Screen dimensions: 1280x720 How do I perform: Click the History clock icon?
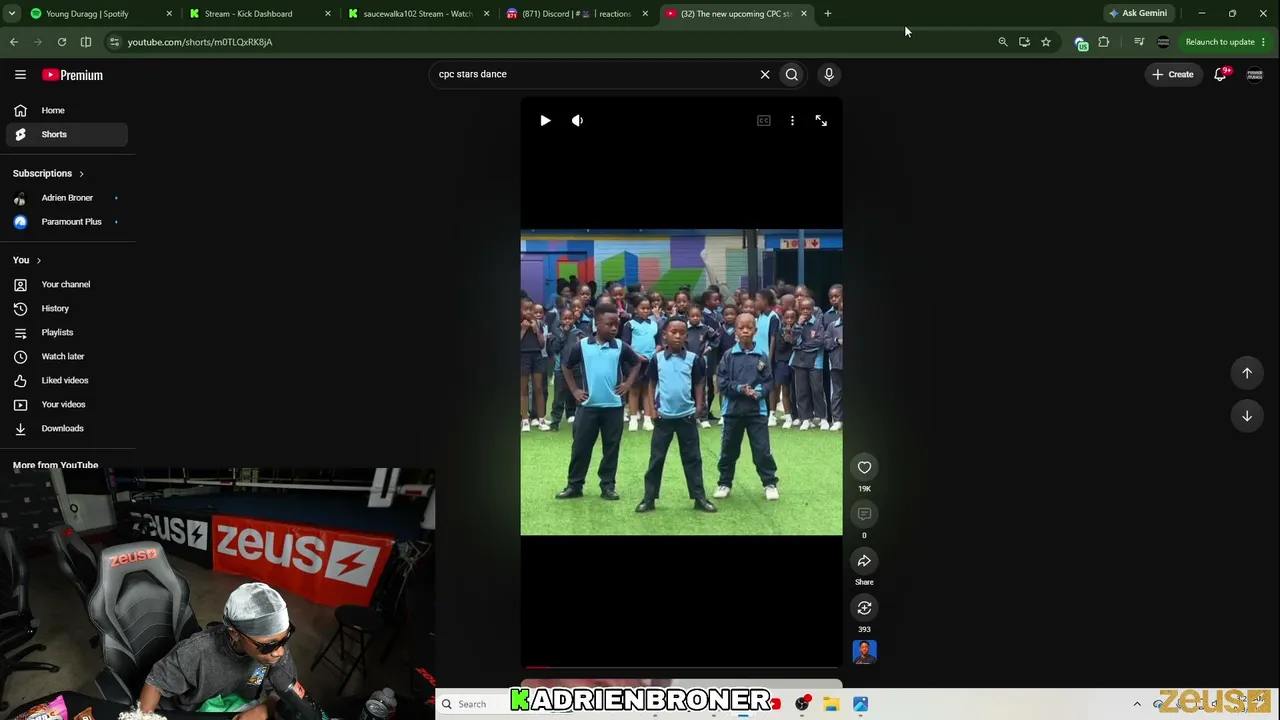click(20, 308)
